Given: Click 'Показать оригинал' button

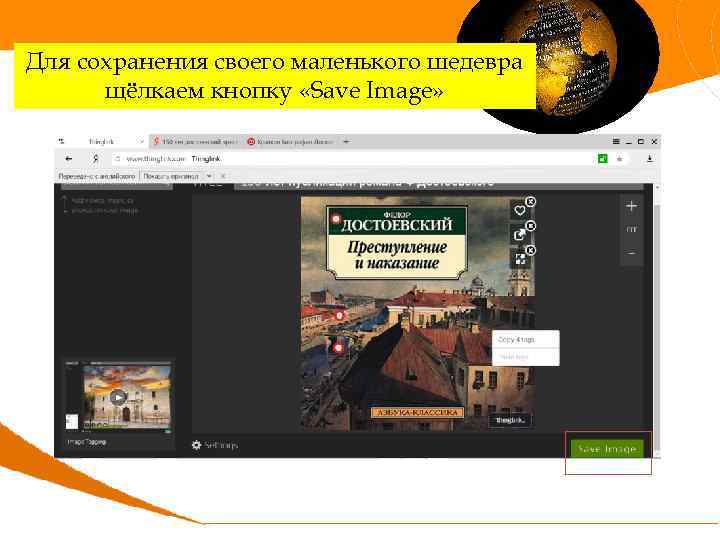Looking at the screenshot, I should point(171,176).
